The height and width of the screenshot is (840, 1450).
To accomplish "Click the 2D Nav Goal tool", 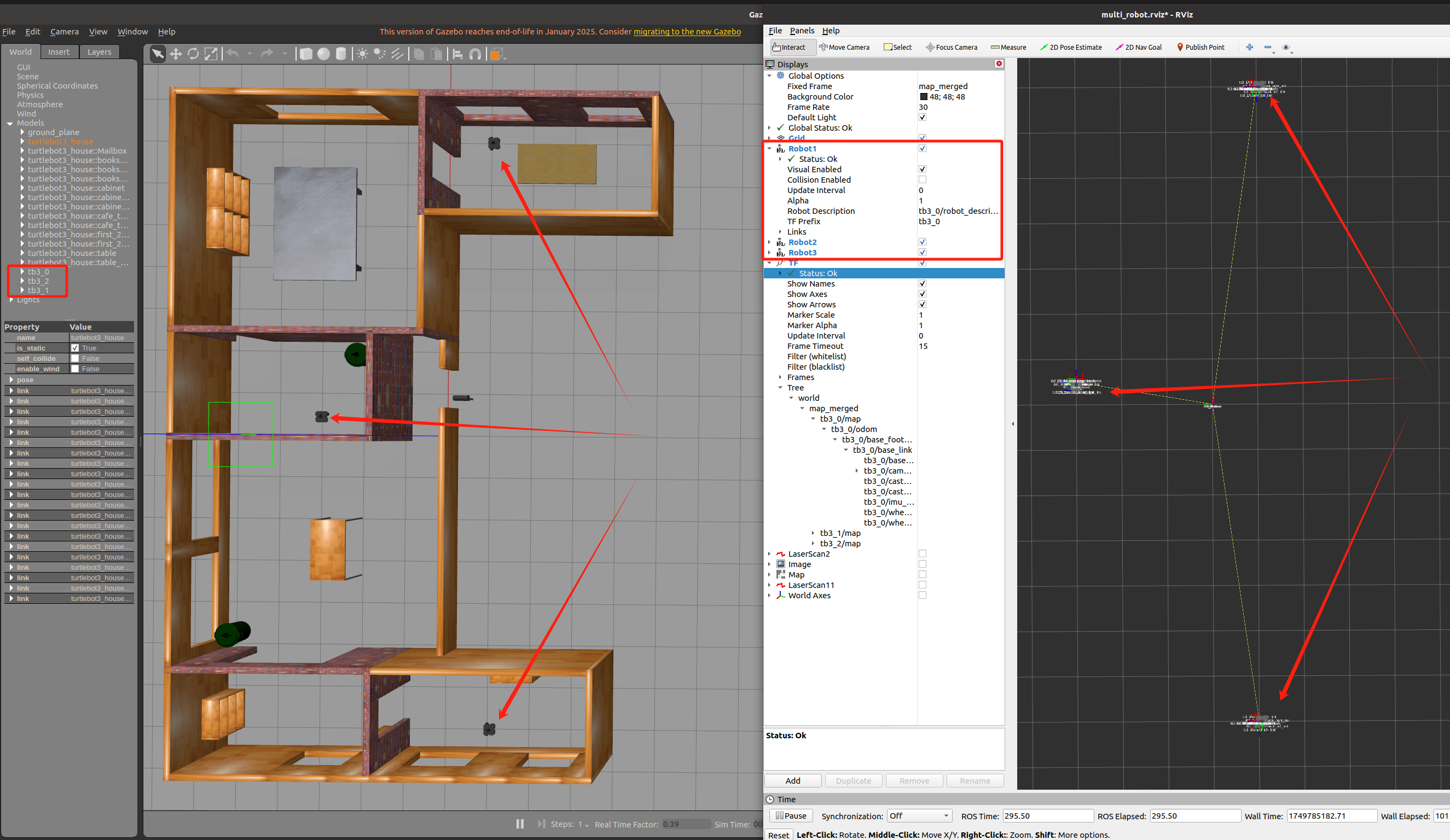I will pyautogui.click(x=1138, y=47).
